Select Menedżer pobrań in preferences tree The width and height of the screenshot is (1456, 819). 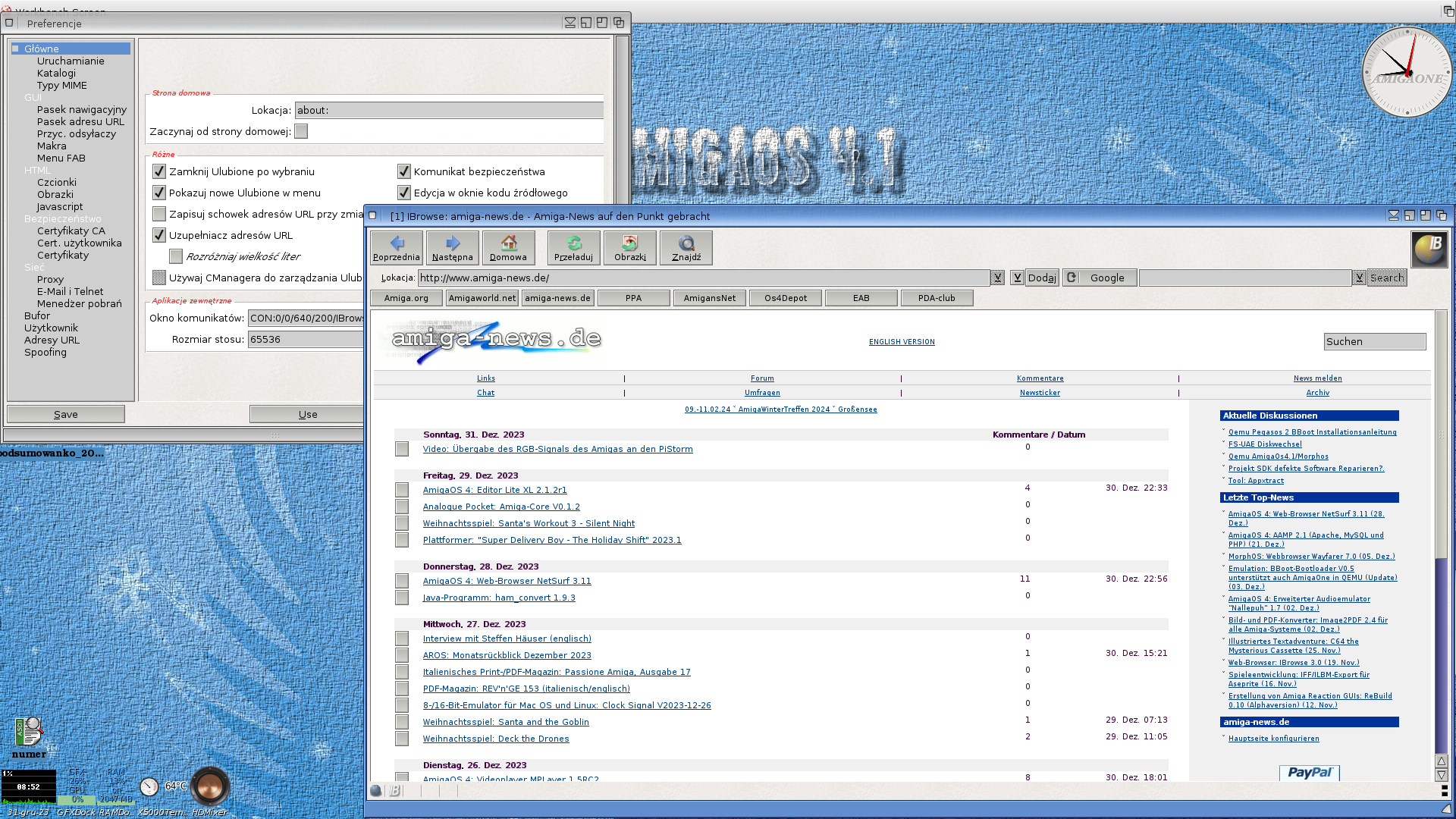pos(80,303)
